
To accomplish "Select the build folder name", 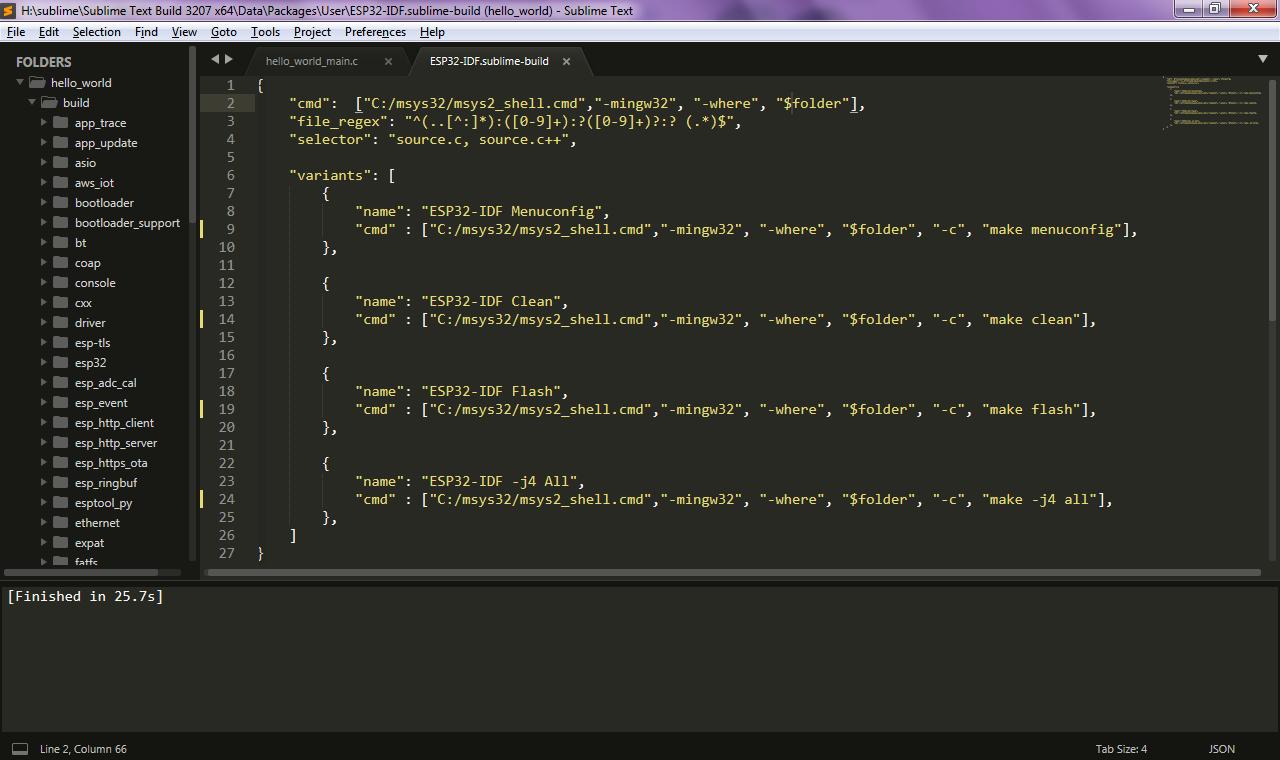I will (x=76, y=103).
